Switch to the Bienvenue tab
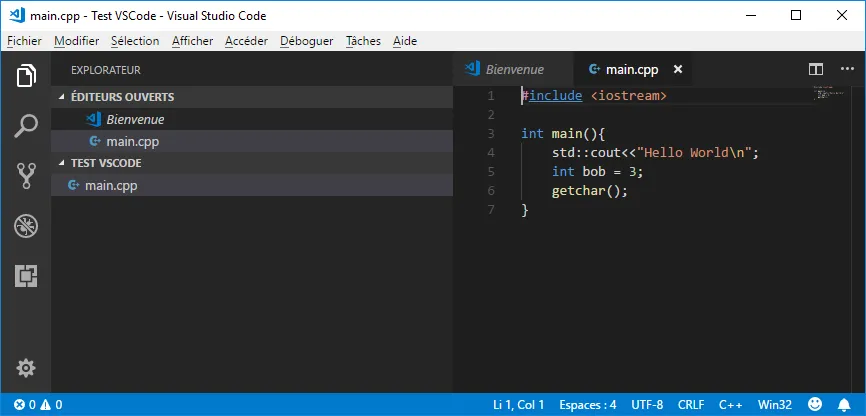Screen dimensions: 866x416 514,70
